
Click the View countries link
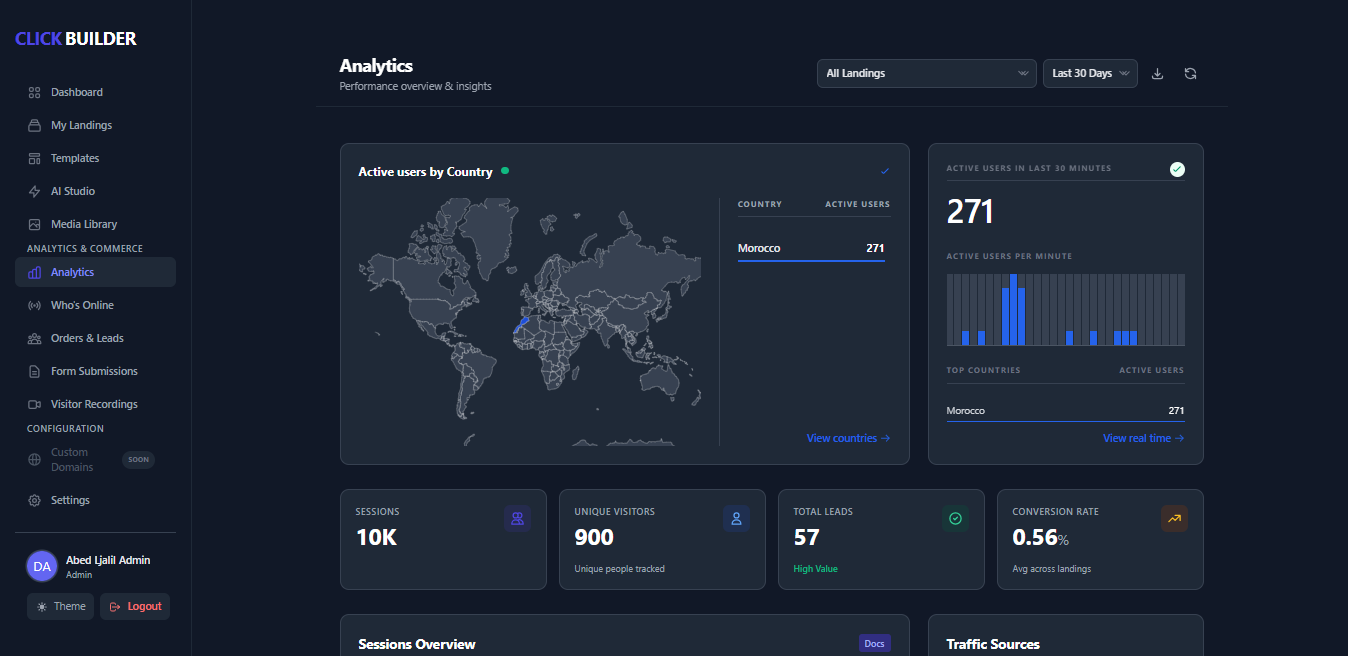847,437
